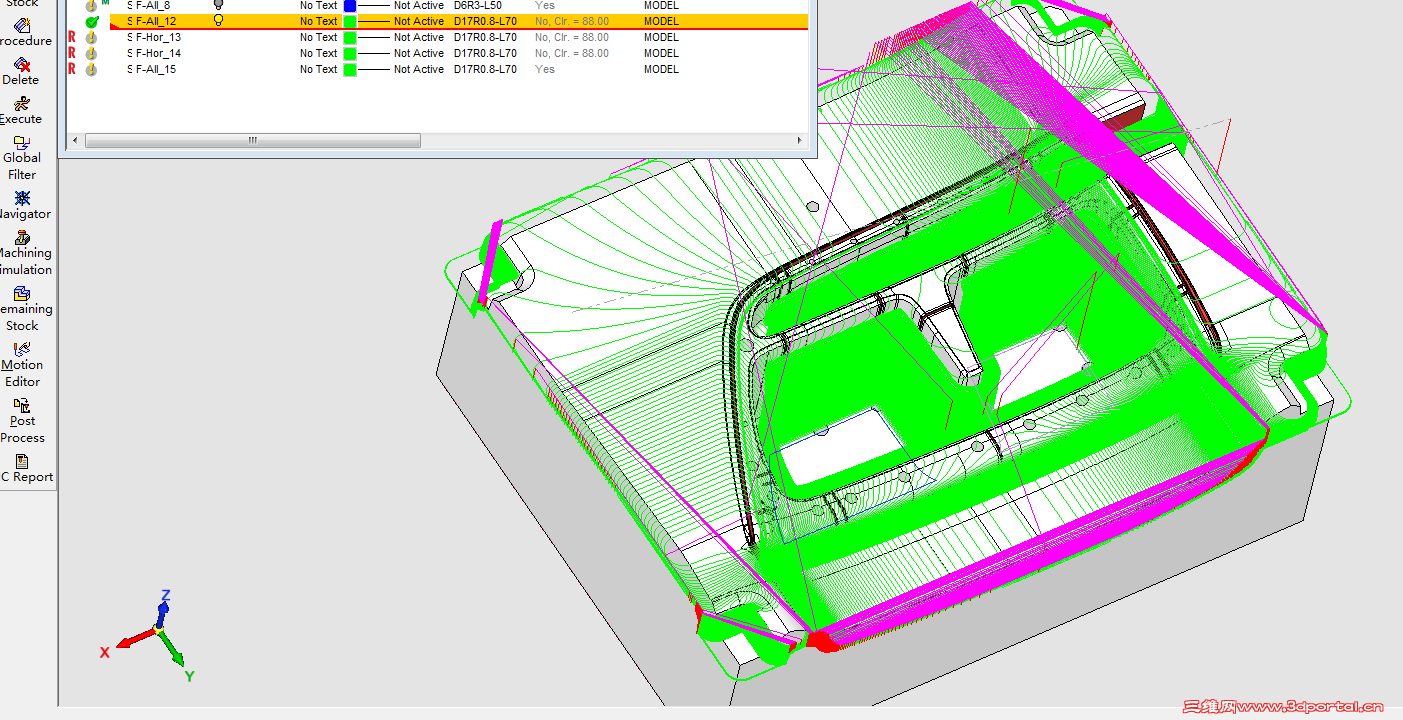
Task: Click tool D17R0.8-L70 in F-All_12 row
Action: coord(486,21)
